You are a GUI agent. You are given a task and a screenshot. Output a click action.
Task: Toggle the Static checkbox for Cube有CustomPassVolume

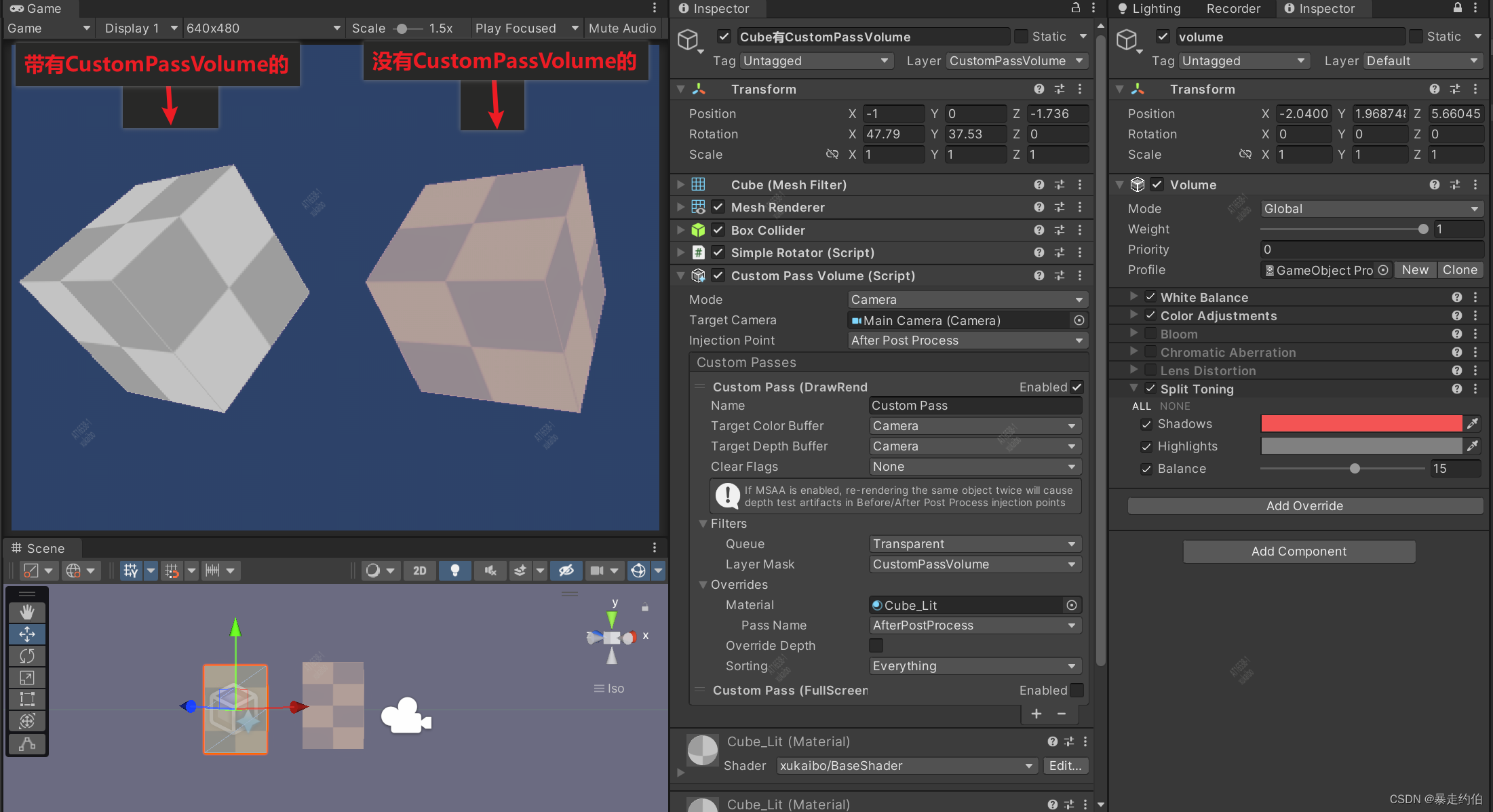(1020, 36)
